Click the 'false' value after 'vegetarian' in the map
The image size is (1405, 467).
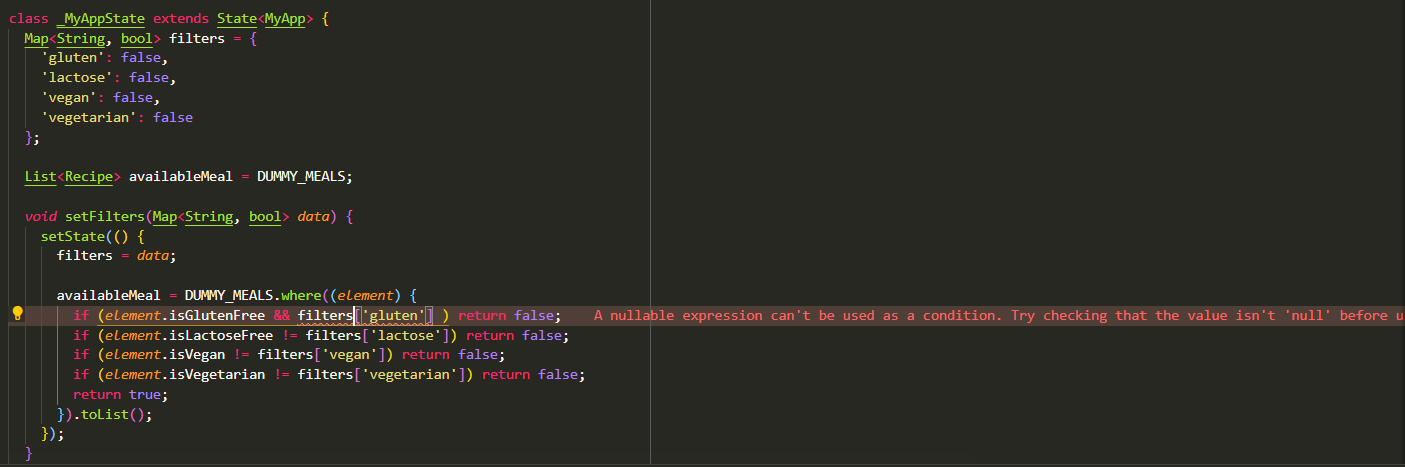point(173,118)
